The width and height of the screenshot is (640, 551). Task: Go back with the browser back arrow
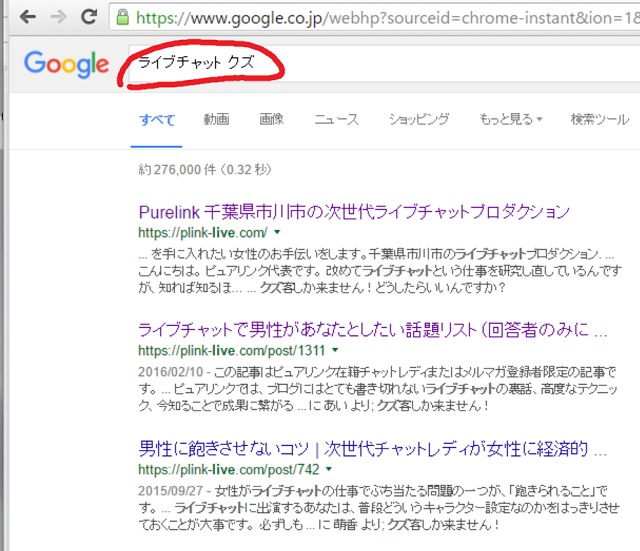coord(28,17)
